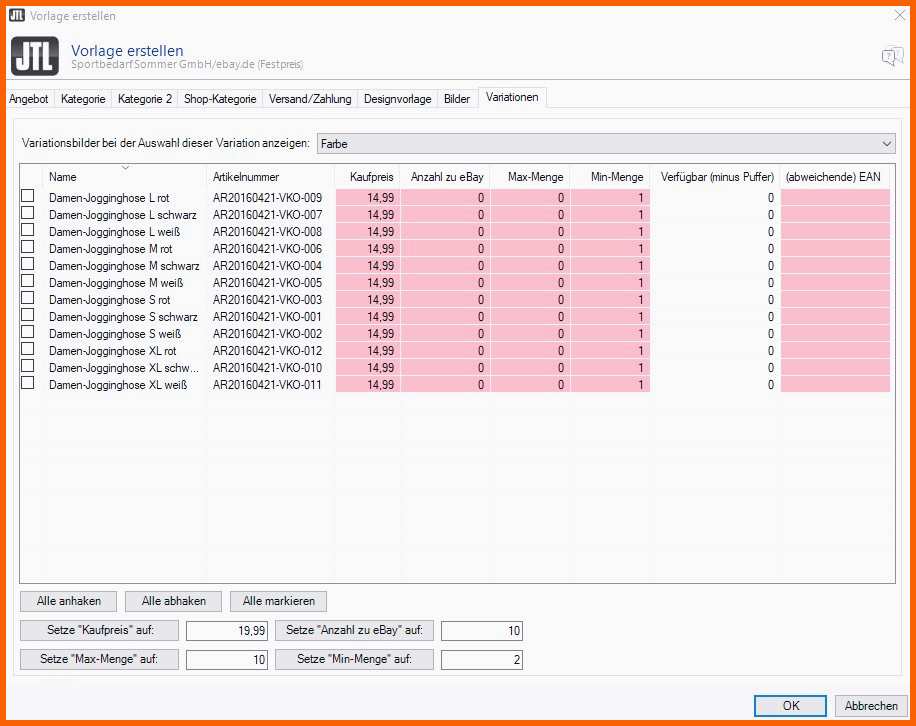Viewport: 916px width, 726px height.
Task: Switch to the Angebot tab
Action: (x=29, y=99)
